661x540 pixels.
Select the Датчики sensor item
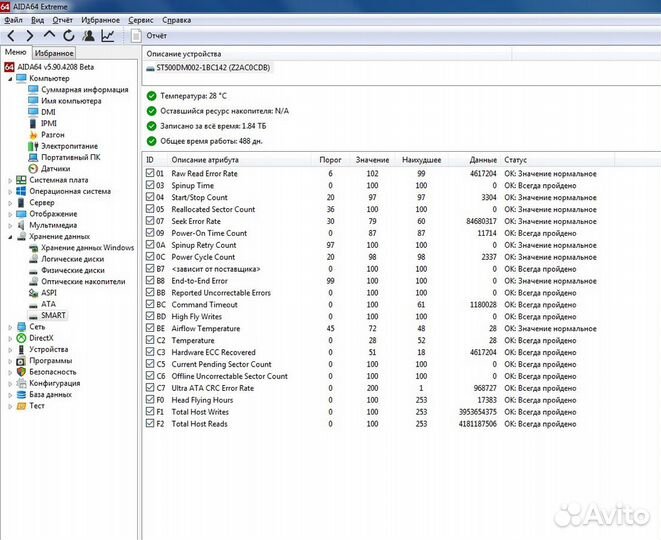pos(54,169)
